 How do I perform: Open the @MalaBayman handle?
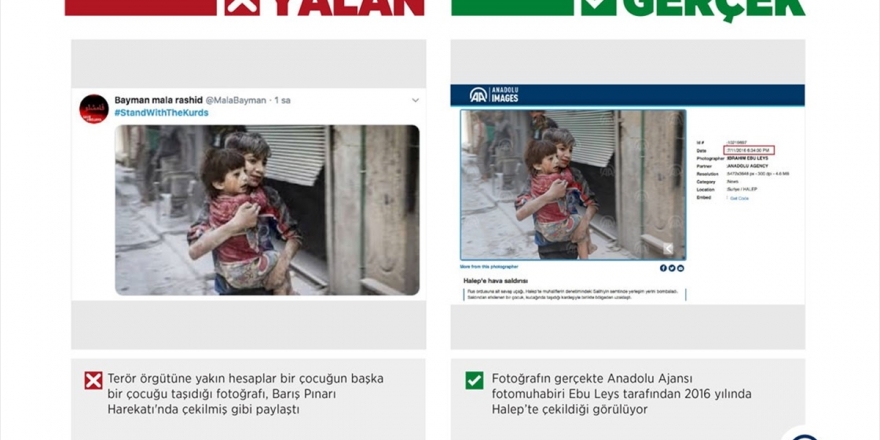[x=236, y=100]
